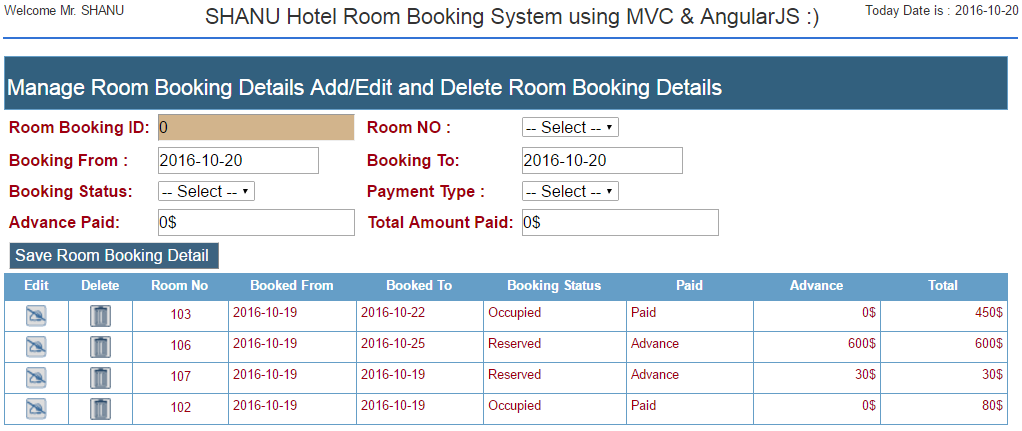The height and width of the screenshot is (431, 1022).
Task: Focus the Booking To date field
Action: coord(602,160)
